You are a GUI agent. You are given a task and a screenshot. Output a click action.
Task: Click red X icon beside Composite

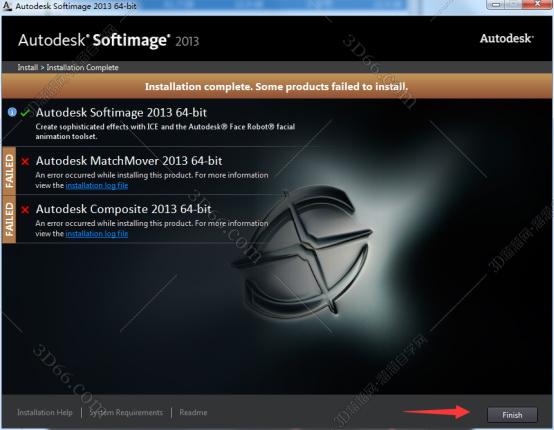(25, 210)
